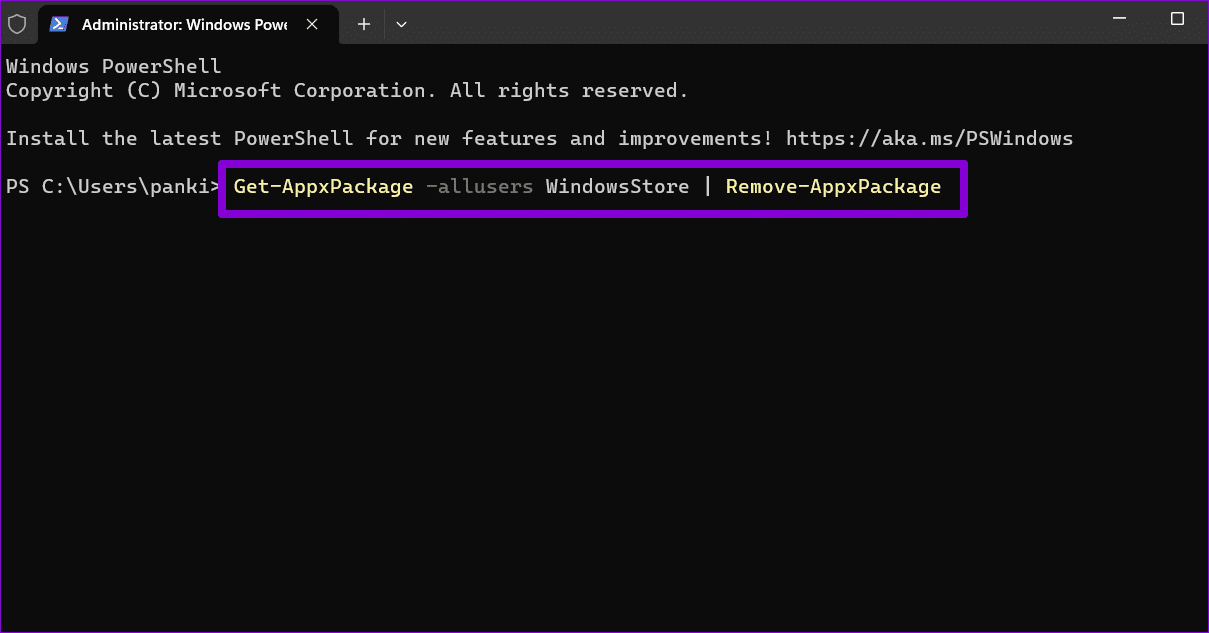Click the Windows PowerShell header line
This screenshot has height=633, width=1209.
(113, 66)
